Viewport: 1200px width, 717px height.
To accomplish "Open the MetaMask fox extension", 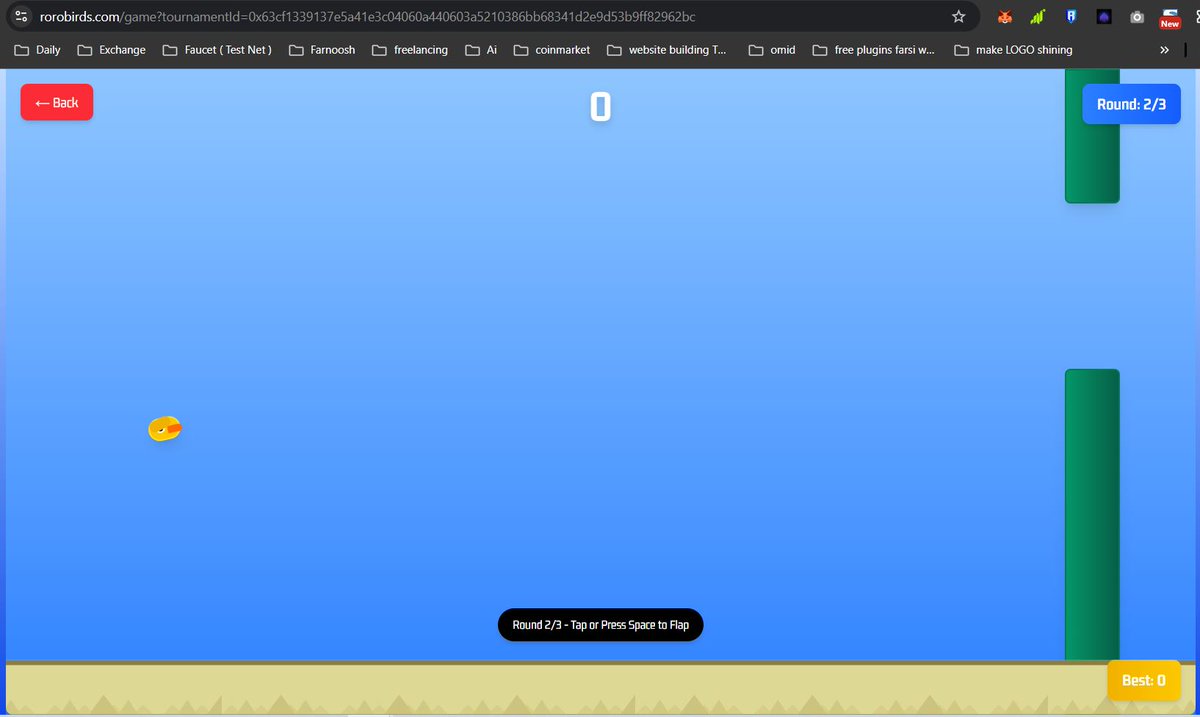I will coord(1005,16).
